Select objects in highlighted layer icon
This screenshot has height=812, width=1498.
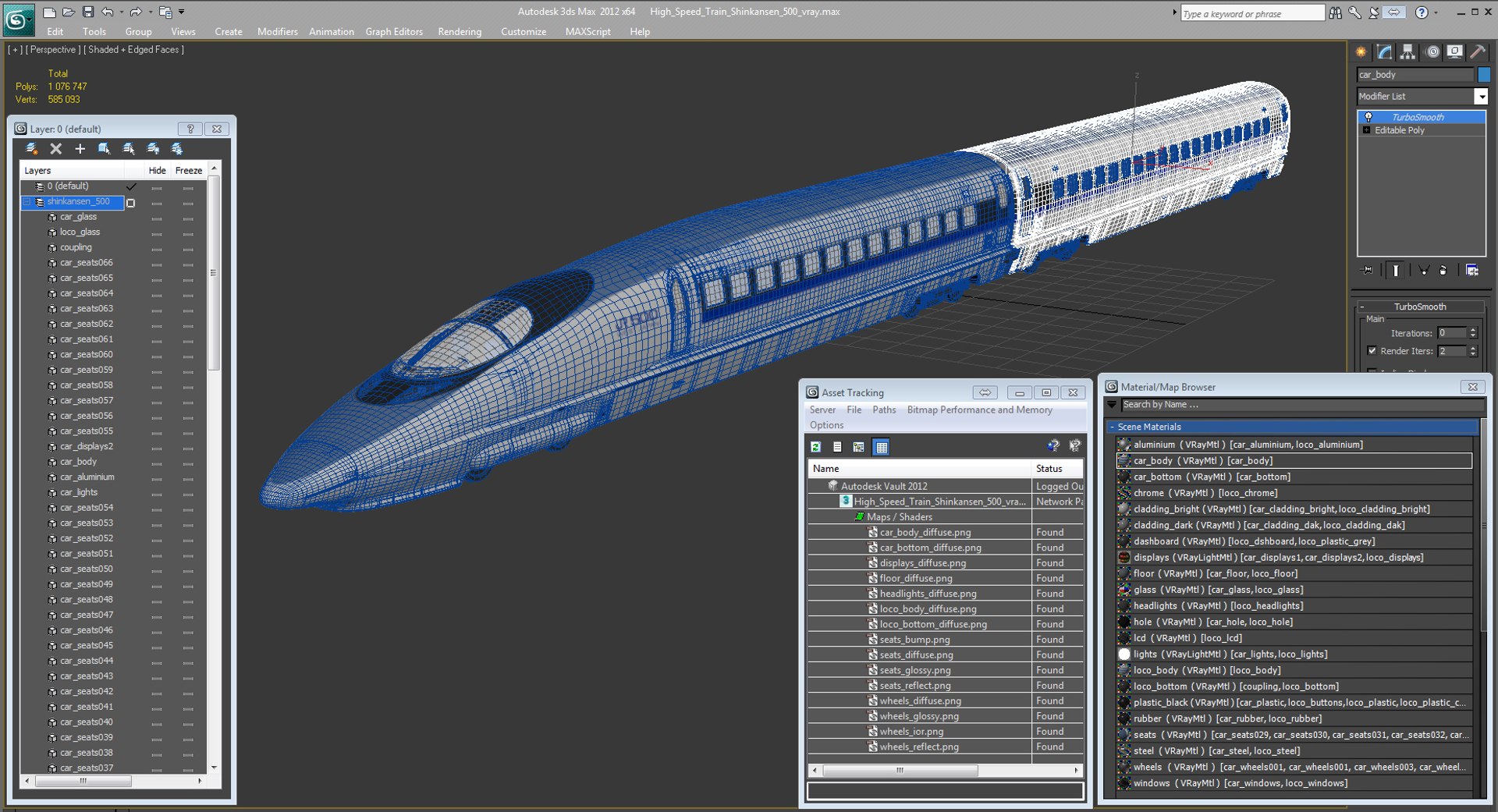104,148
